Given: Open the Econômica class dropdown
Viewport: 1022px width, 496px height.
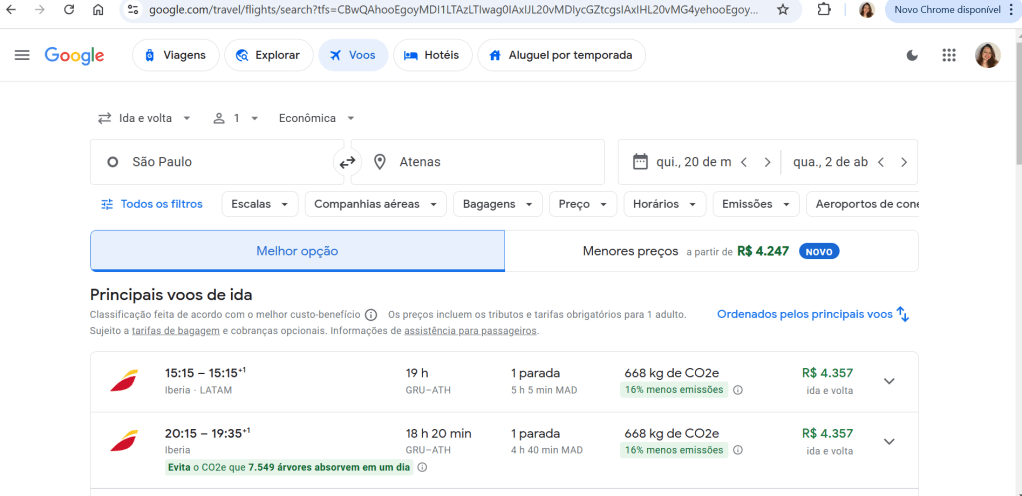Looking at the screenshot, I should [x=316, y=118].
